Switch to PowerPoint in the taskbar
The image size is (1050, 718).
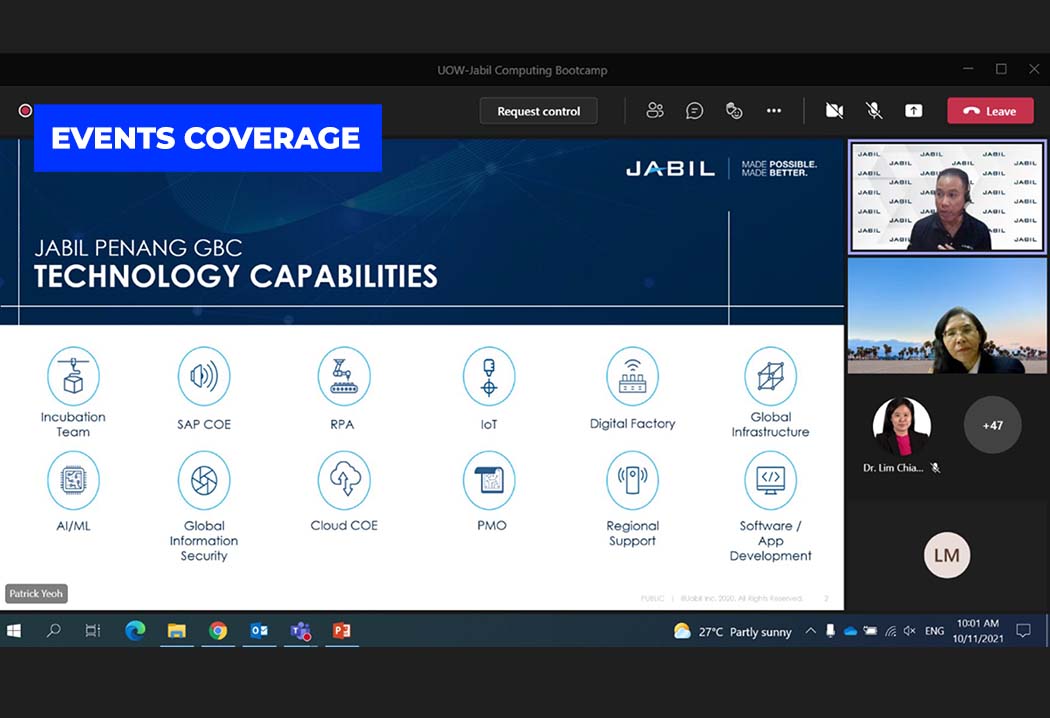(x=341, y=631)
